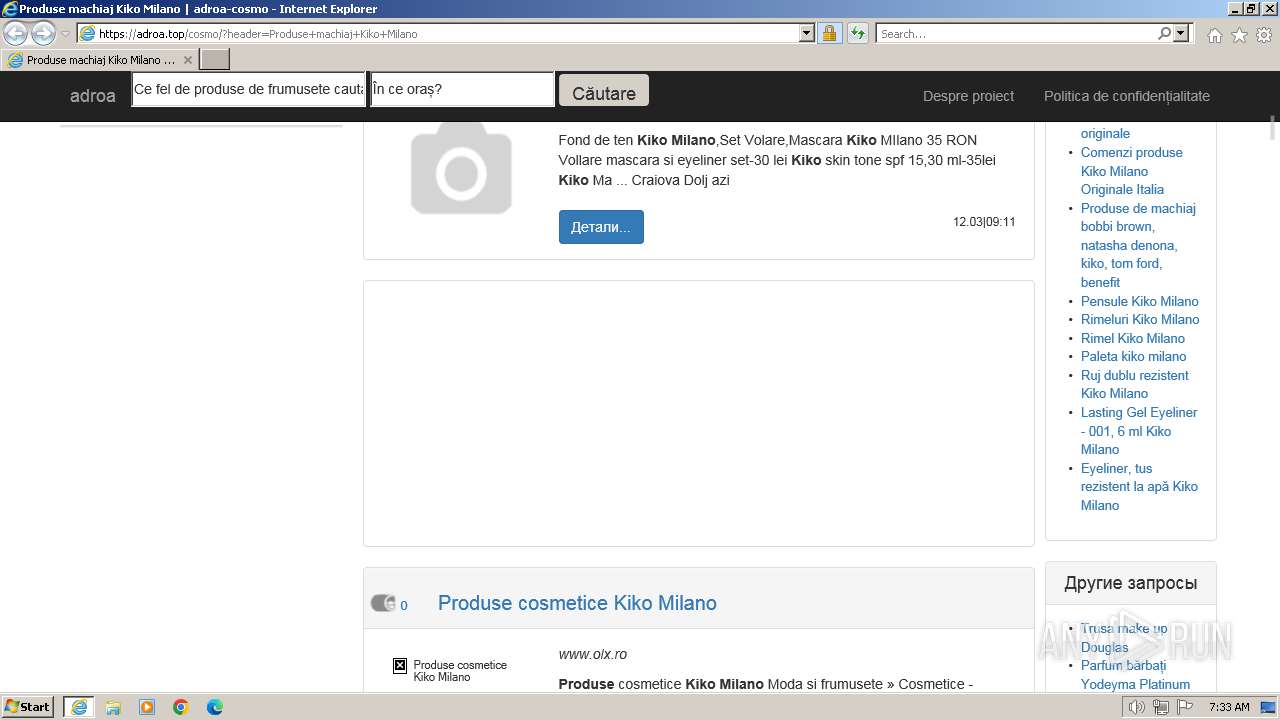Click the address bar URL field

tap(447, 33)
